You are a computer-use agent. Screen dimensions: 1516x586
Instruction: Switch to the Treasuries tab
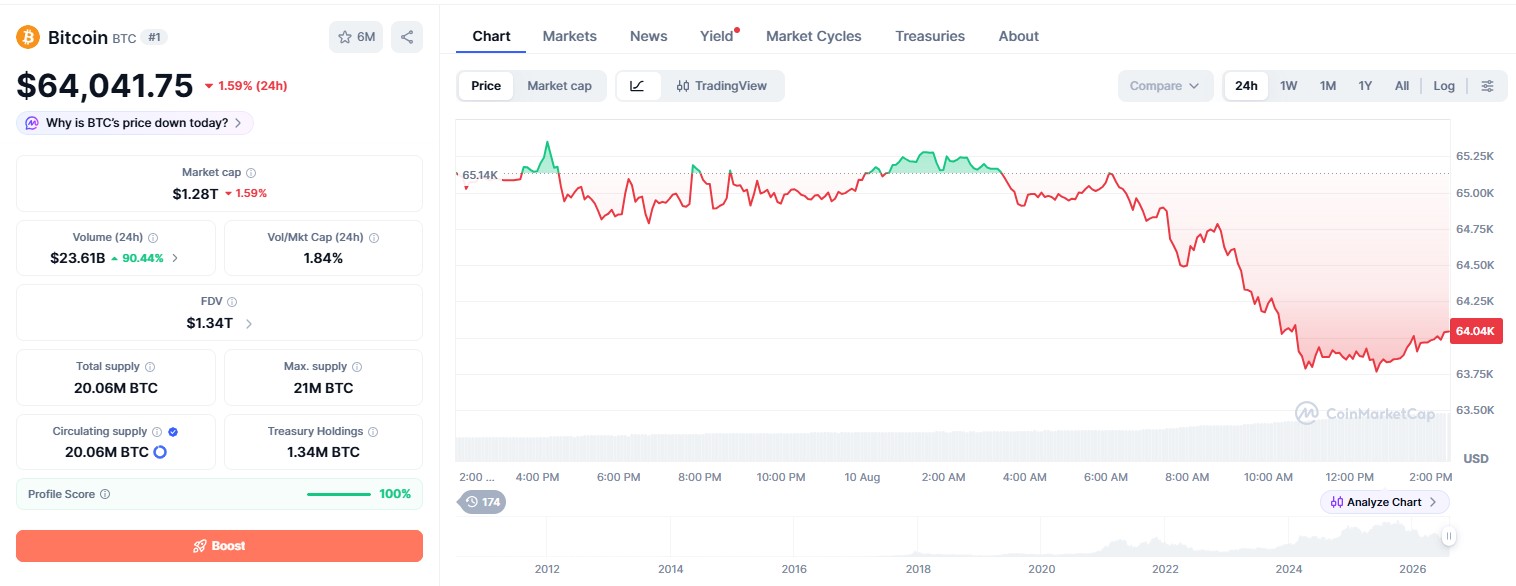[x=930, y=36]
